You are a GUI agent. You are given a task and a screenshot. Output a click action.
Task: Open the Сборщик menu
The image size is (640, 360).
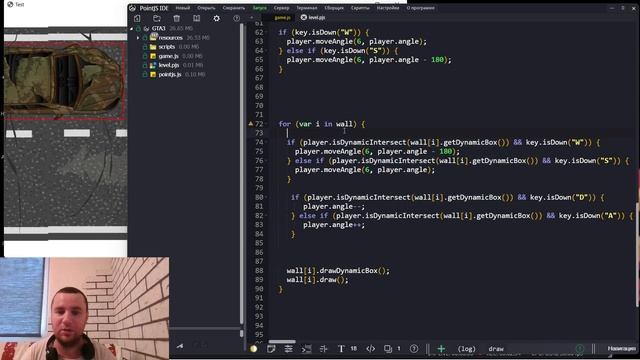coord(334,8)
